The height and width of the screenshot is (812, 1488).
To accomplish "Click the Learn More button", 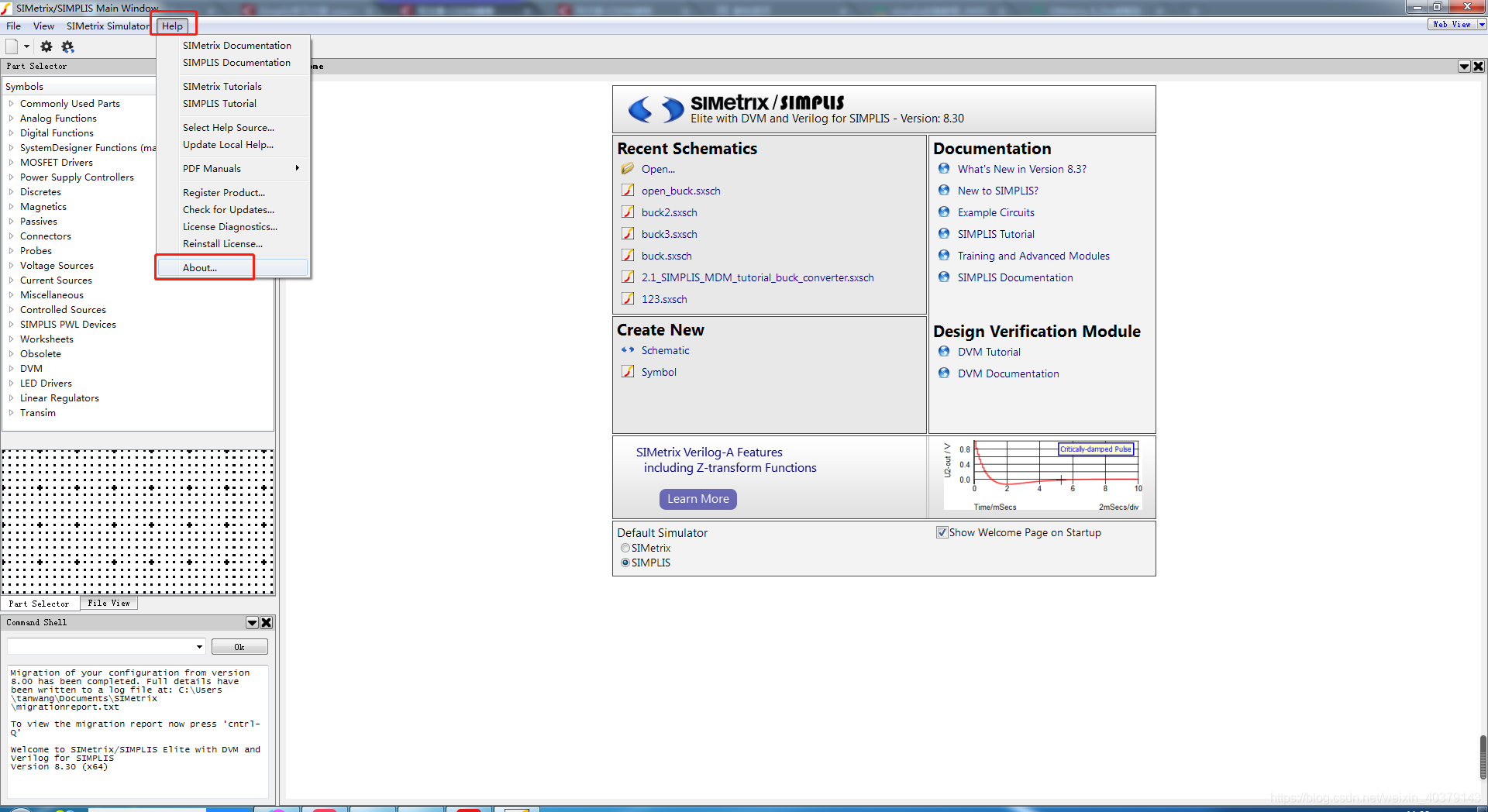I will (x=698, y=499).
